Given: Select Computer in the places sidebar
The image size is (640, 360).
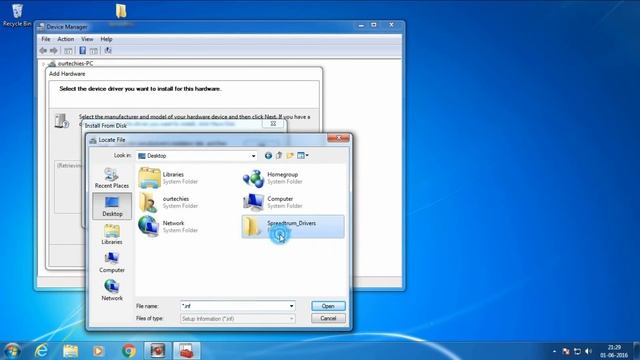Looking at the screenshot, I should coord(111,262).
